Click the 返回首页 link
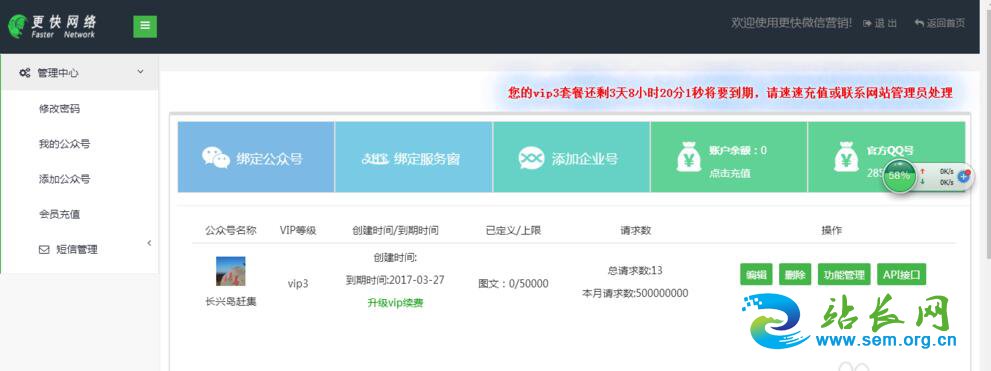Viewport: 991px width, 371px height. (940, 23)
